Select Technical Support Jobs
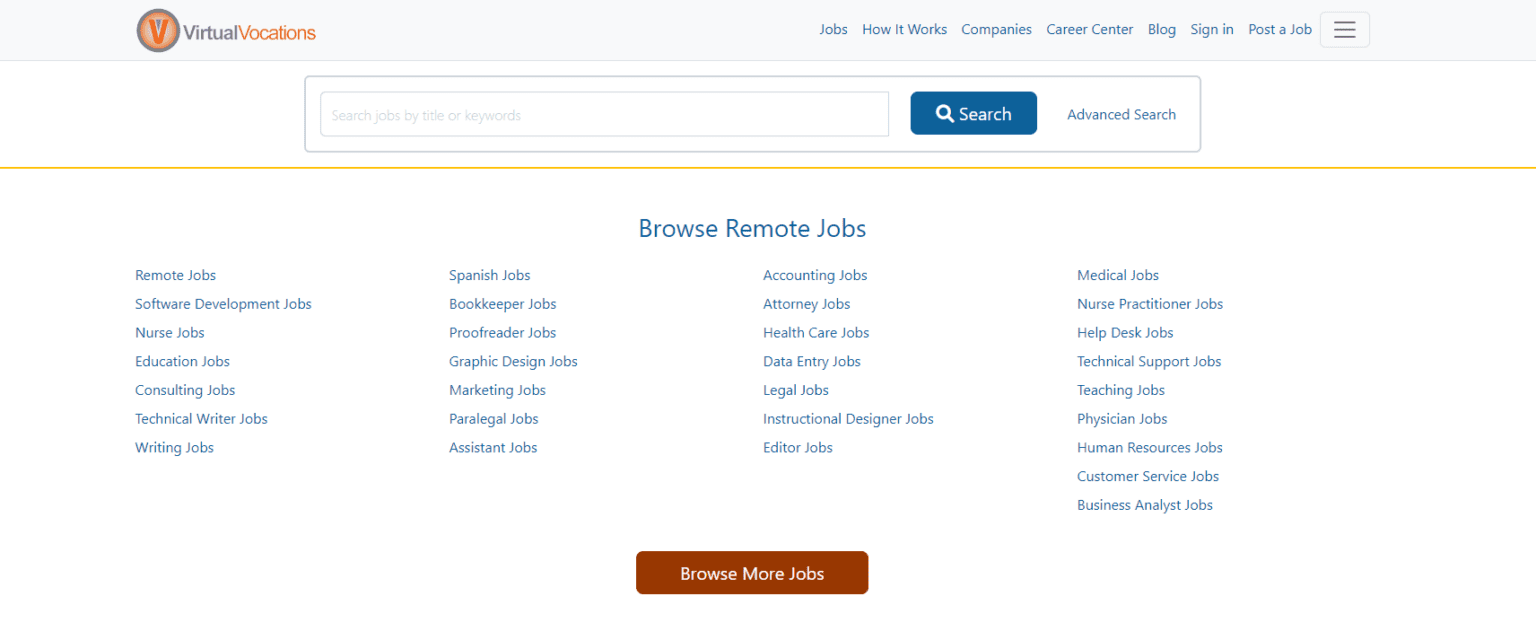Viewport: 1536px width, 631px height. [x=1149, y=361]
